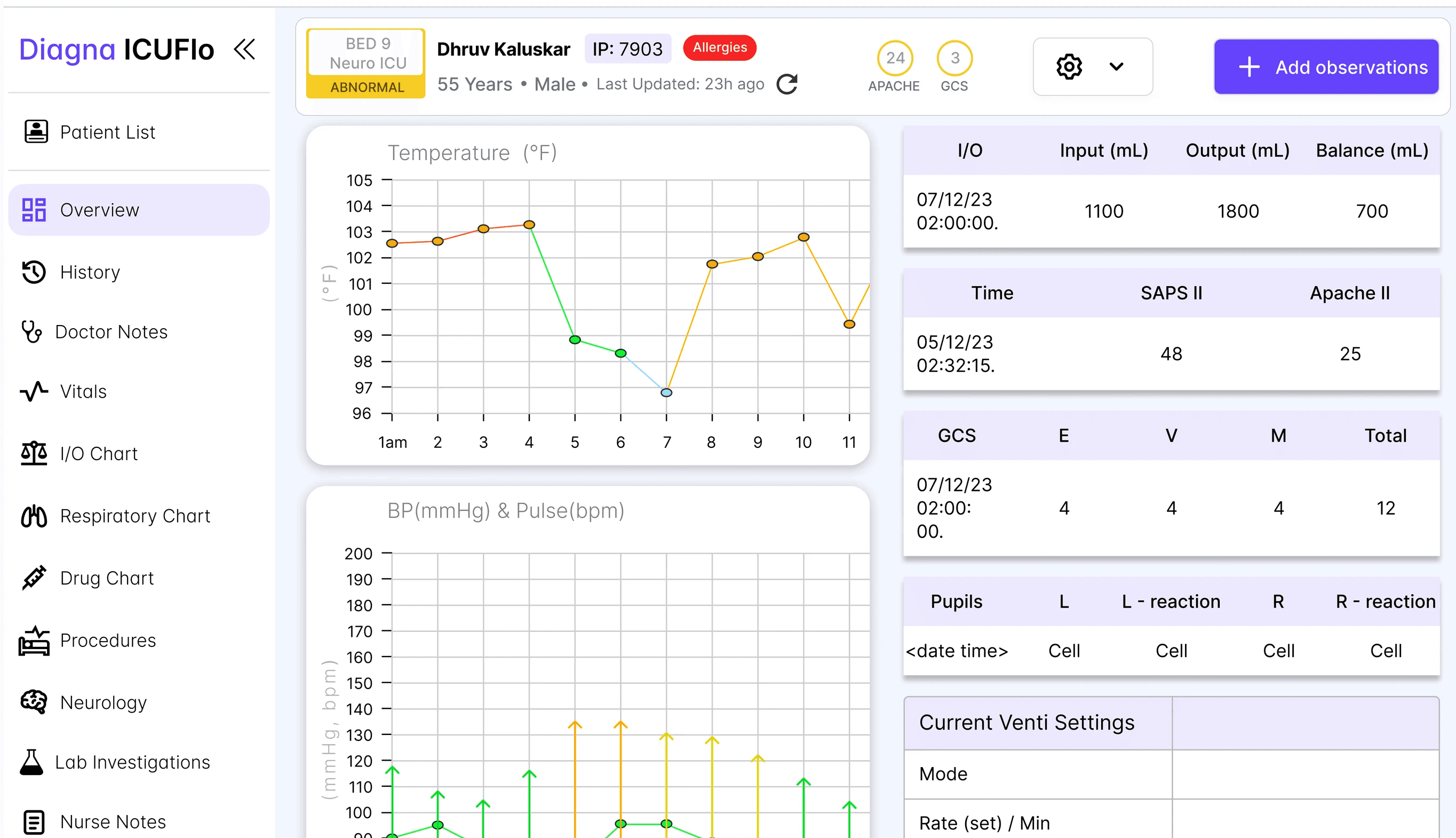Click the I/O Chart balance scale icon
1456x838 pixels.
click(34, 454)
